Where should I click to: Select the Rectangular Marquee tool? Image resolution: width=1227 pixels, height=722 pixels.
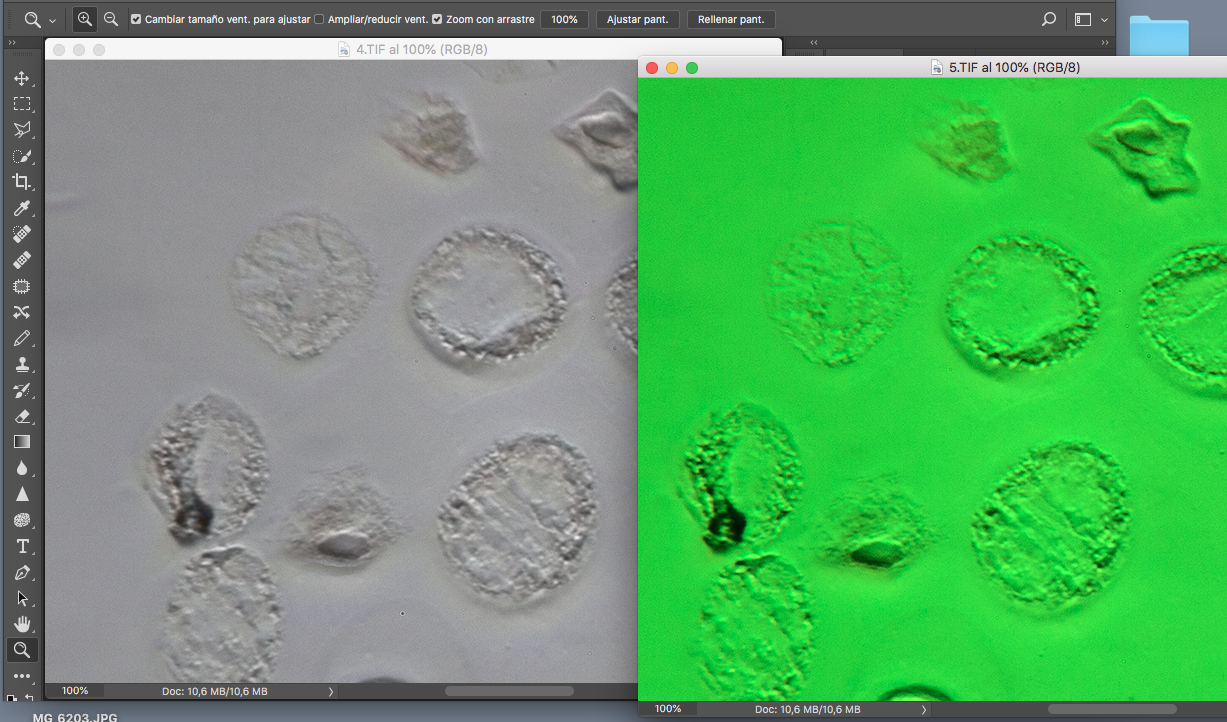[22, 104]
